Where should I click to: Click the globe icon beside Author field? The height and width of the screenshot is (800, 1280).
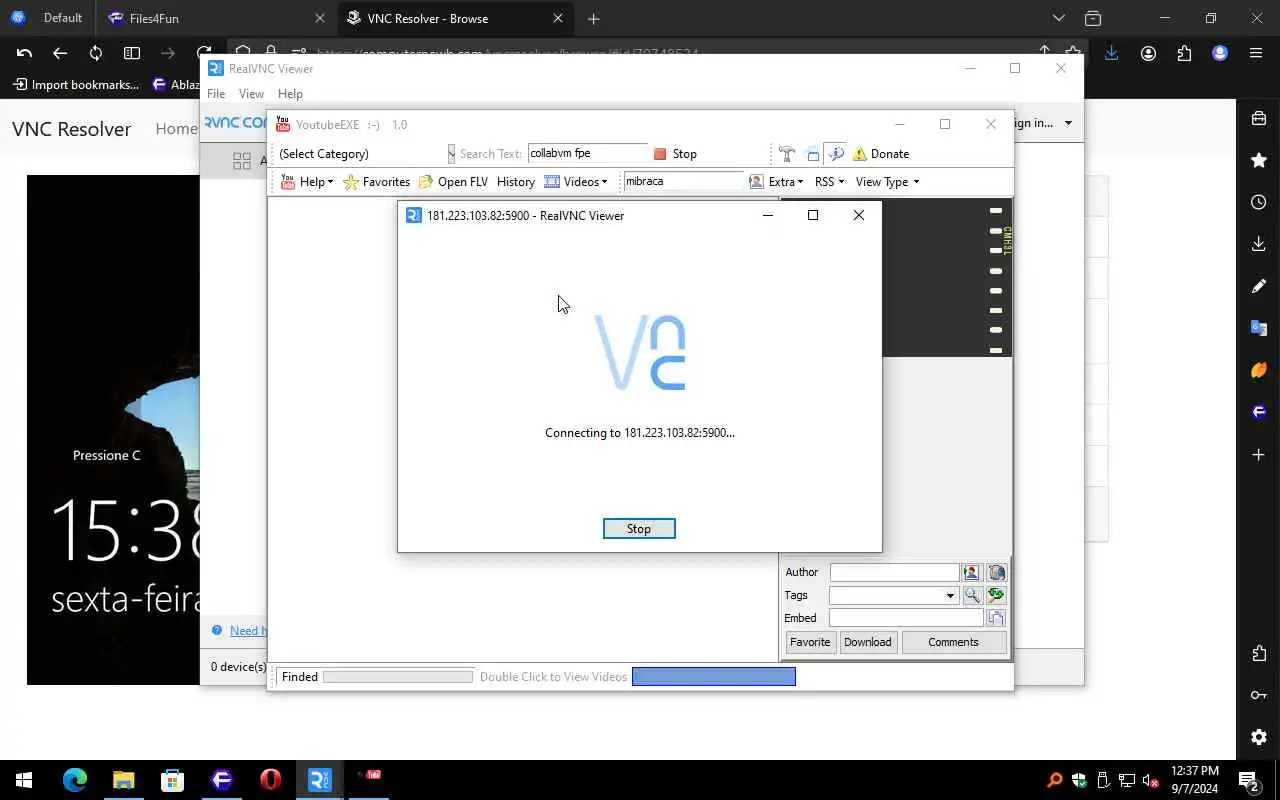click(996, 572)
